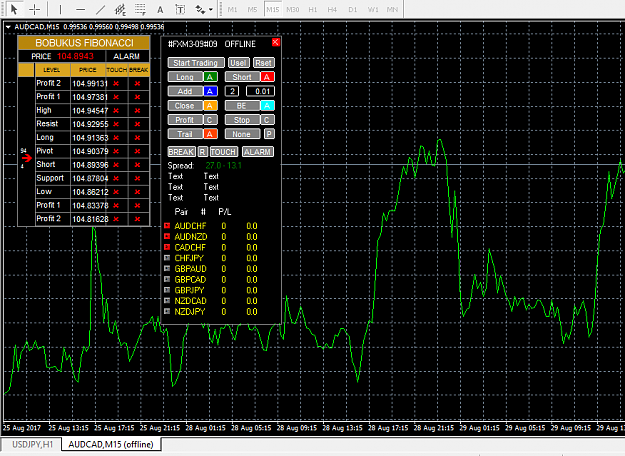Image resolution: width=625 pixels, height=456 pixels.
Task: Toggle the red marker beside CADCHF
Action: (x=167, y=247)
